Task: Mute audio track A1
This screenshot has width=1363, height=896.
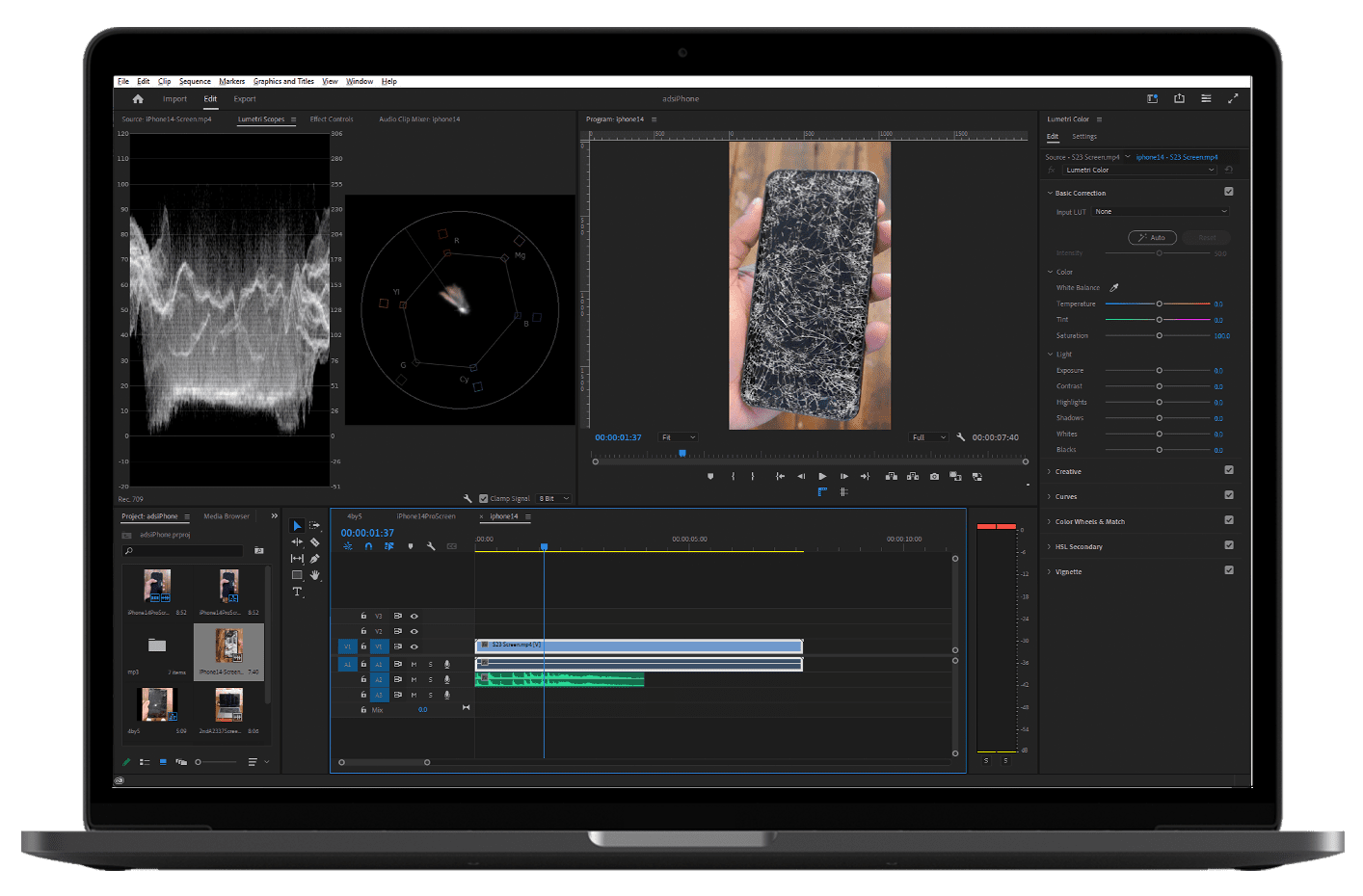Action: click(414, 664)
